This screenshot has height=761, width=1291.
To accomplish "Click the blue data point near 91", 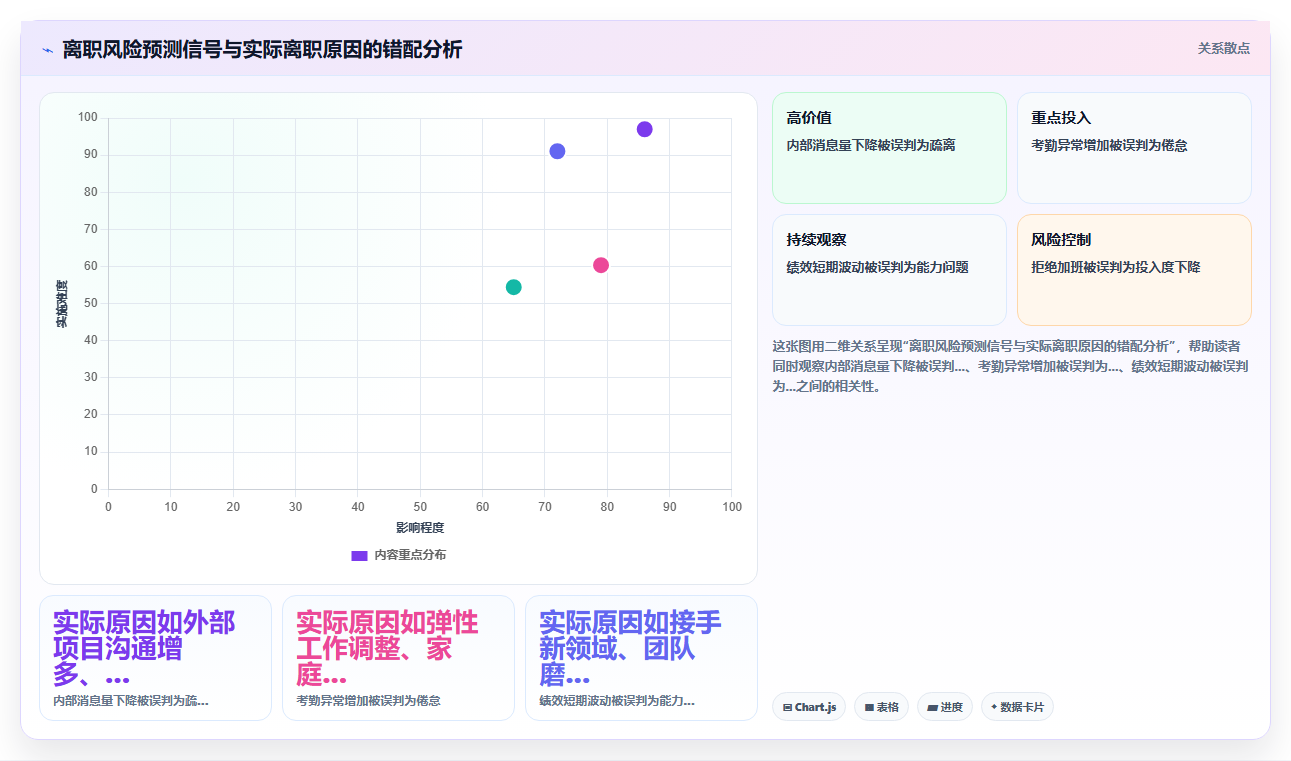I will tap(557, 151).
